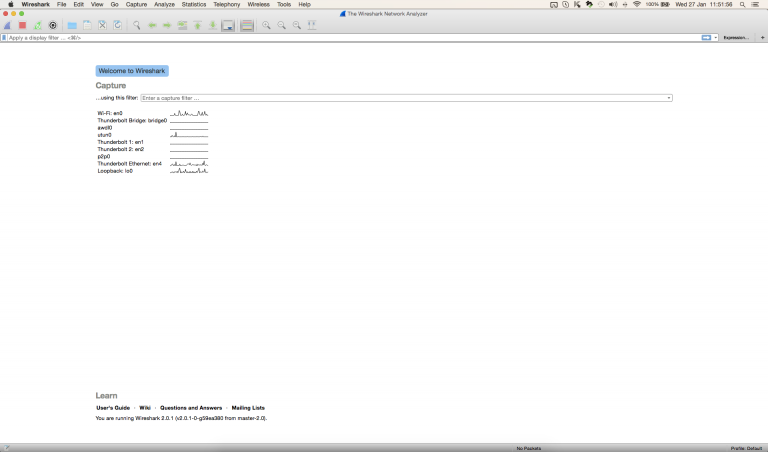The width and height of the screenshot is (768, 452).
Task: Open the Wiki link
Action: [x=145, y=408]
